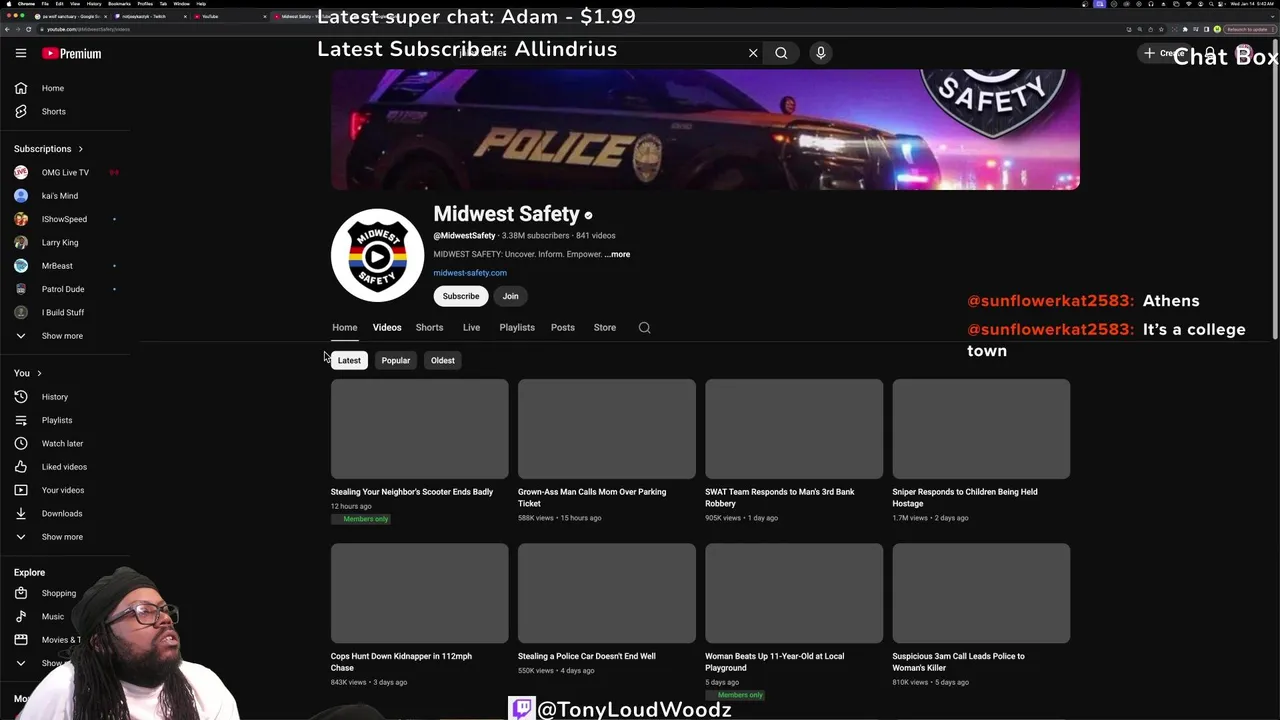Open Chrome History menu in menu bar
Viewport: 1280px width, 720px height.
[x=94, y=4]
